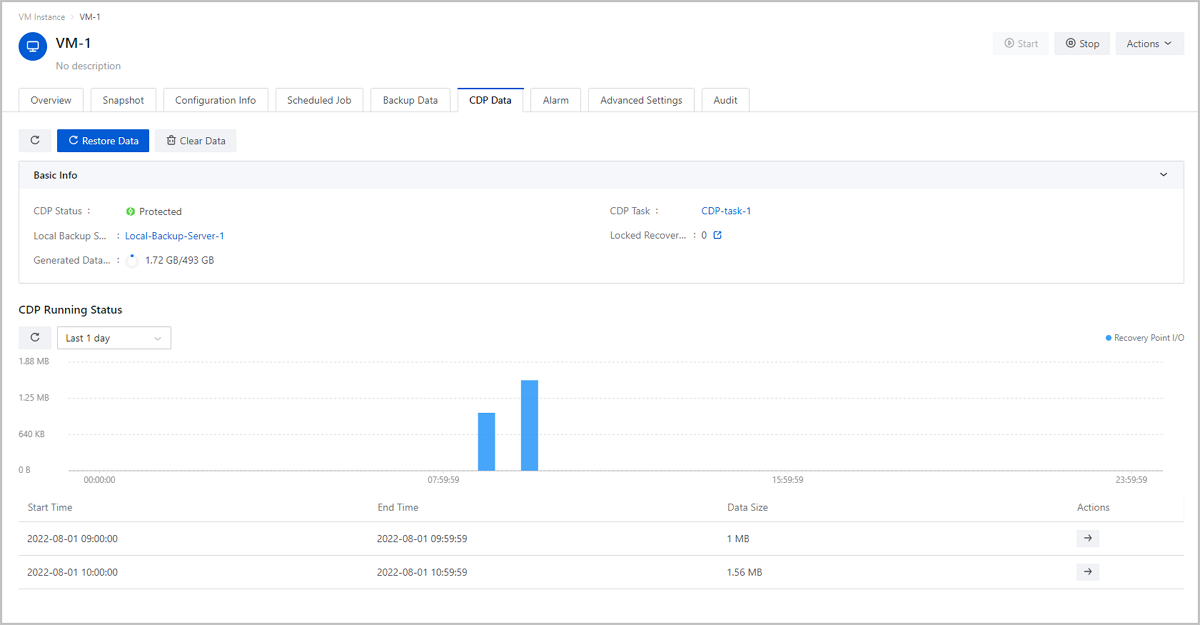
Task: Click the VM-1 monitor icon
Action: pos(33,46)
